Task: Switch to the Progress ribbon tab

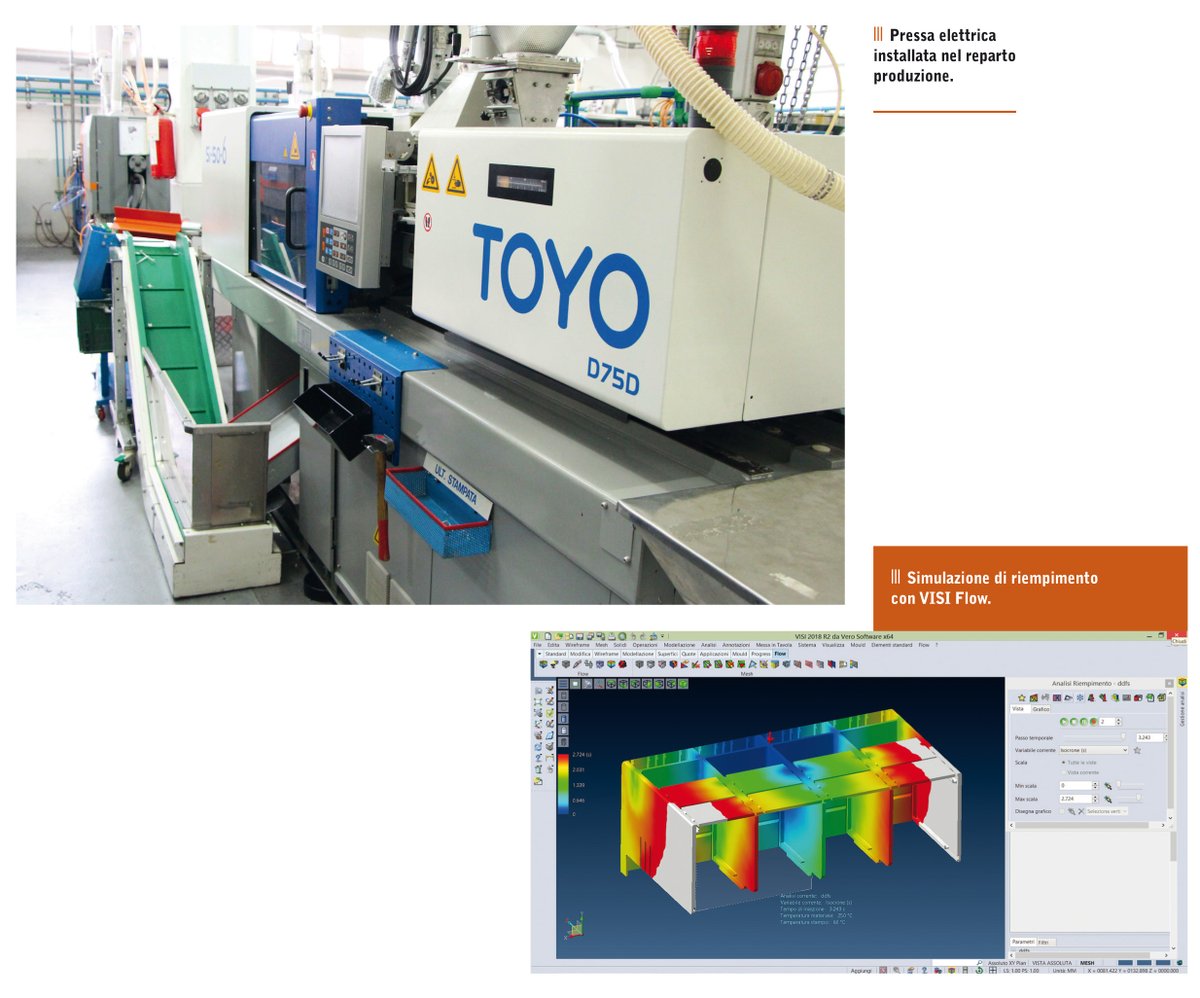Action: [760, 654]
